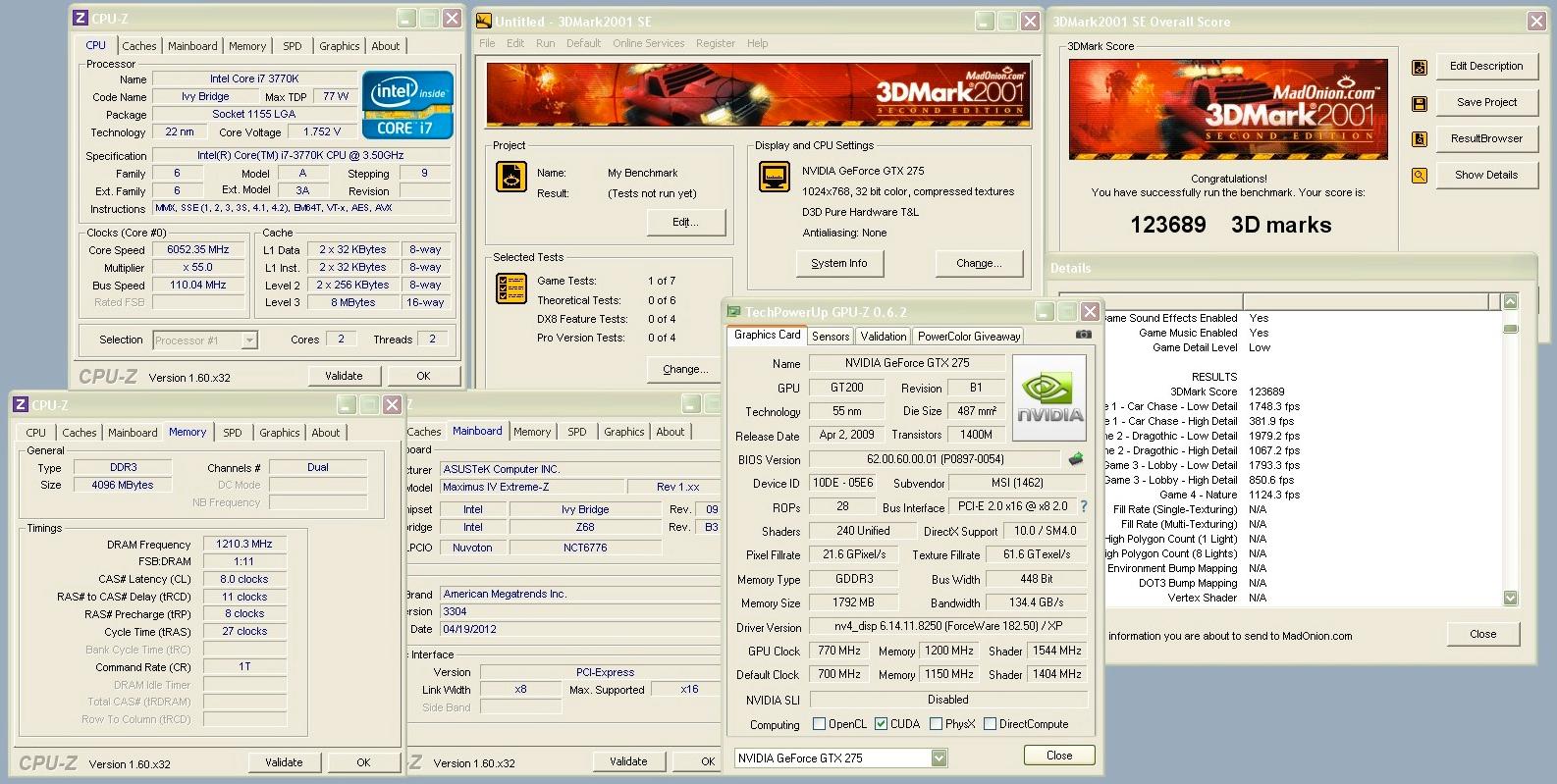Switch to SPD tab in top CPU-Z window
Screen dimensions: 1557x784
[x=293, y=46]
